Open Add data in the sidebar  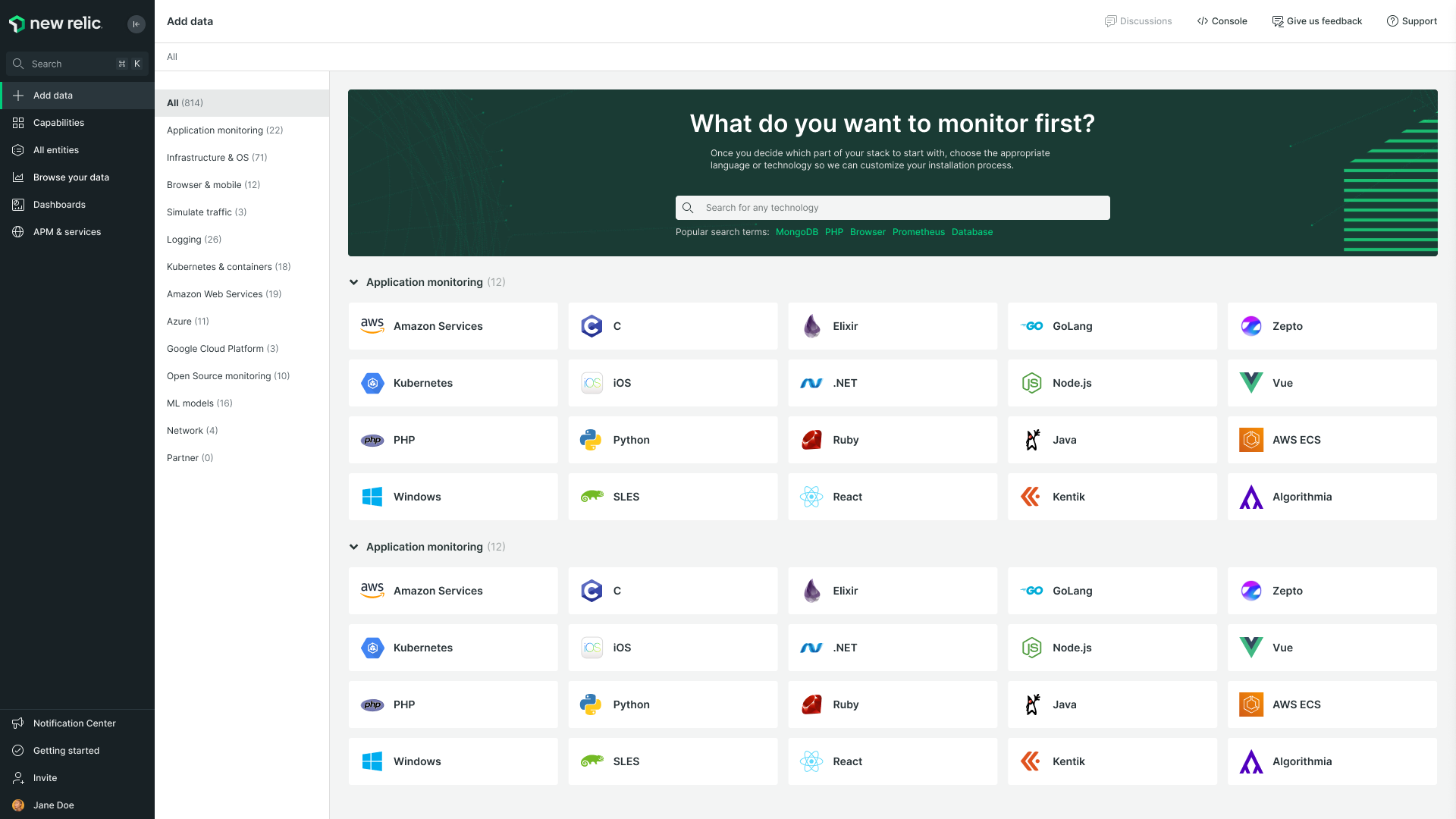(x=77, y=96)
